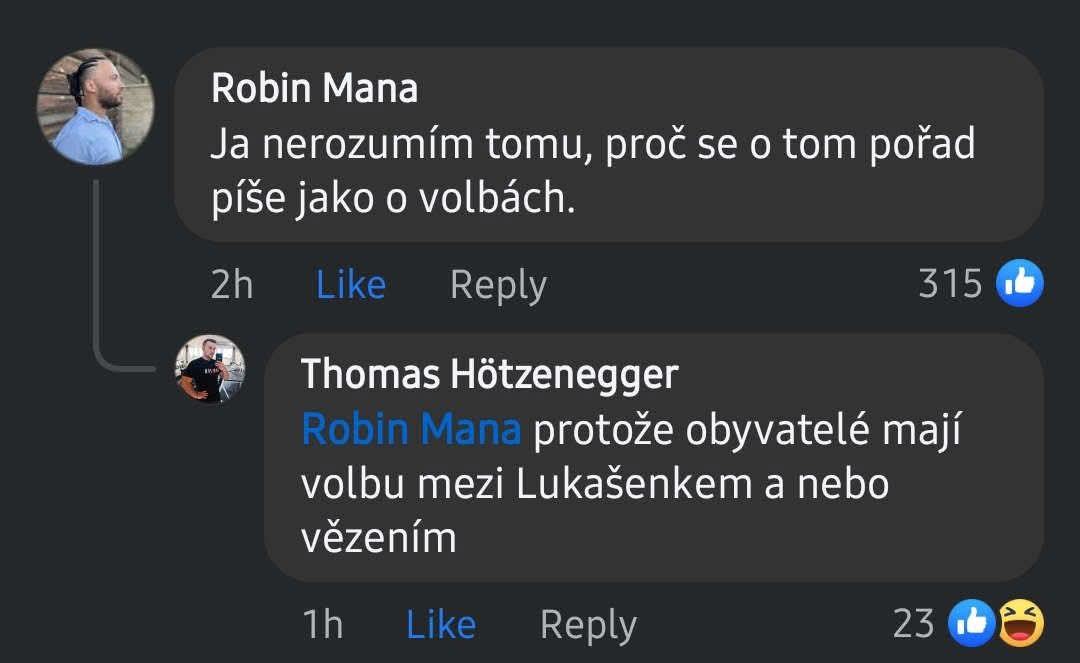
Task: Open Thomas Hötzenegger's profile picture
Action: (x=210, y=369)
